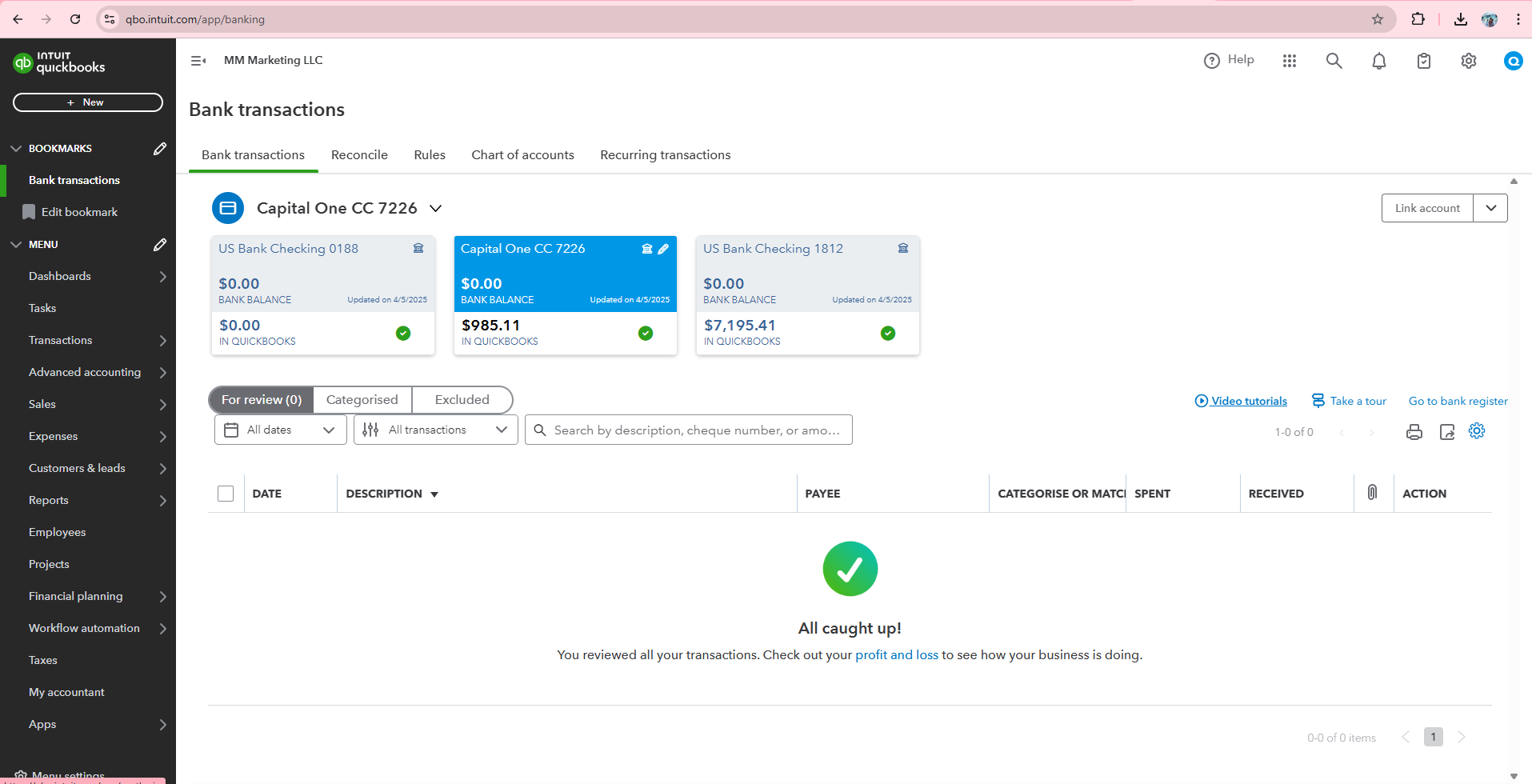Image resolution: width=1532 pixels, height=784 pixels.
Task: Click bank icon on US Bank Checking 1812 card
Action: coord(903,249)
